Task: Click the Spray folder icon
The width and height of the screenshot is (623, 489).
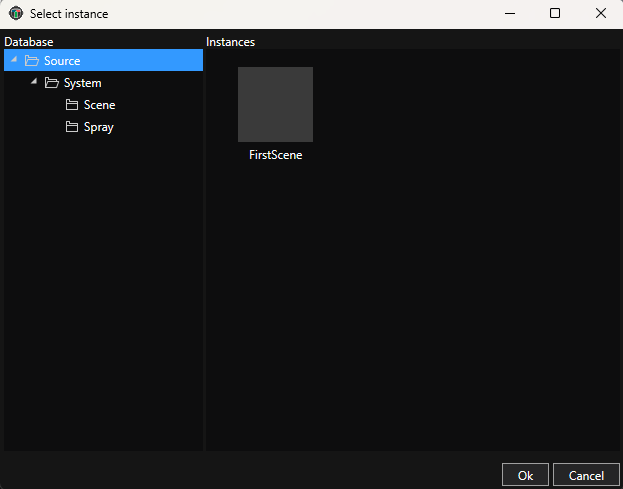Action: 72,127
